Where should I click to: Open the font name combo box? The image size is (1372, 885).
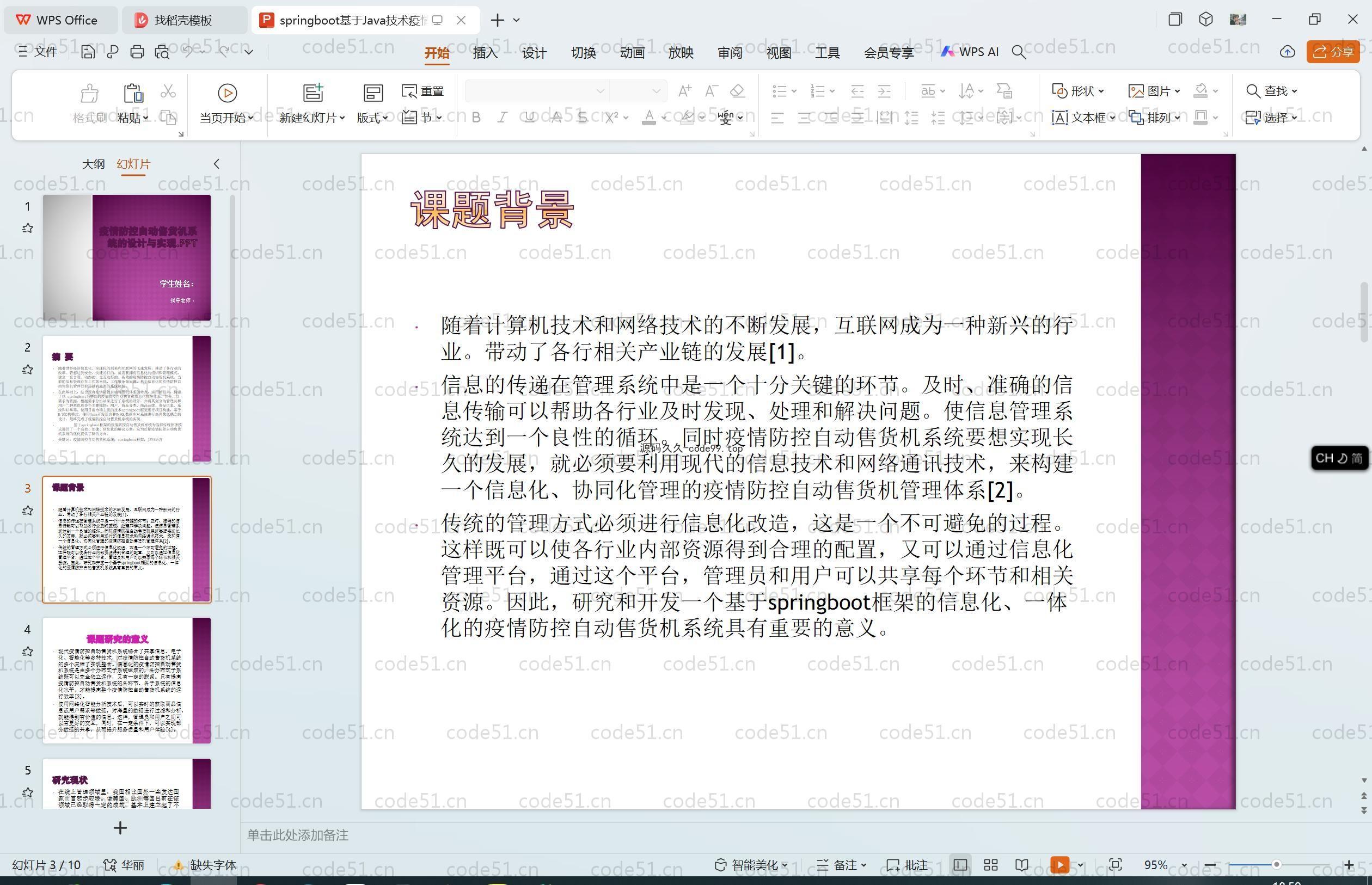pyautogui.click(x=537, y=91)
